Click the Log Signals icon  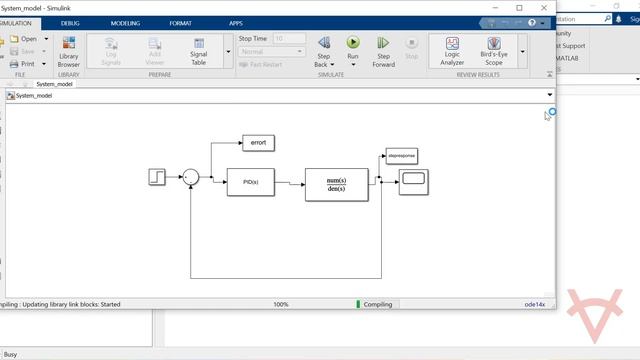click(111, 44)
